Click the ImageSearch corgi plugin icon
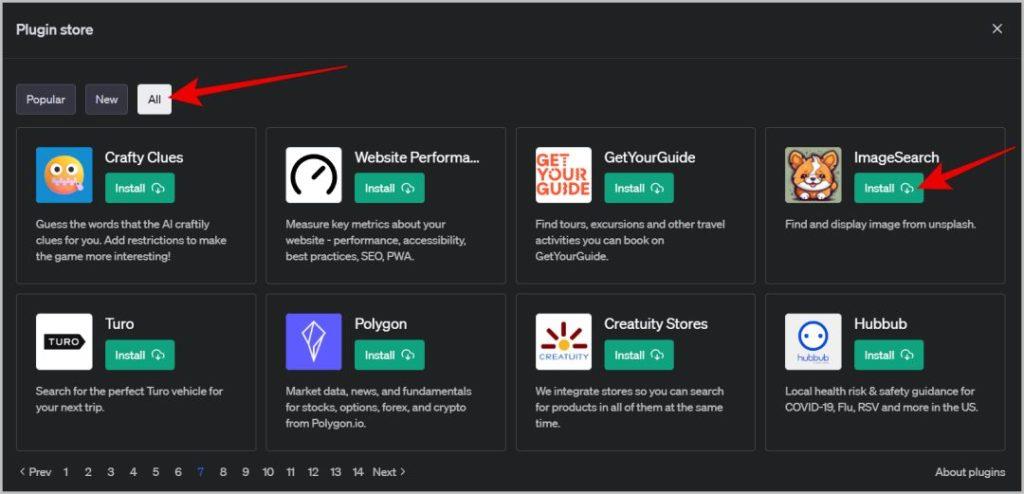 pyautogui.click(x=813, y=175)
